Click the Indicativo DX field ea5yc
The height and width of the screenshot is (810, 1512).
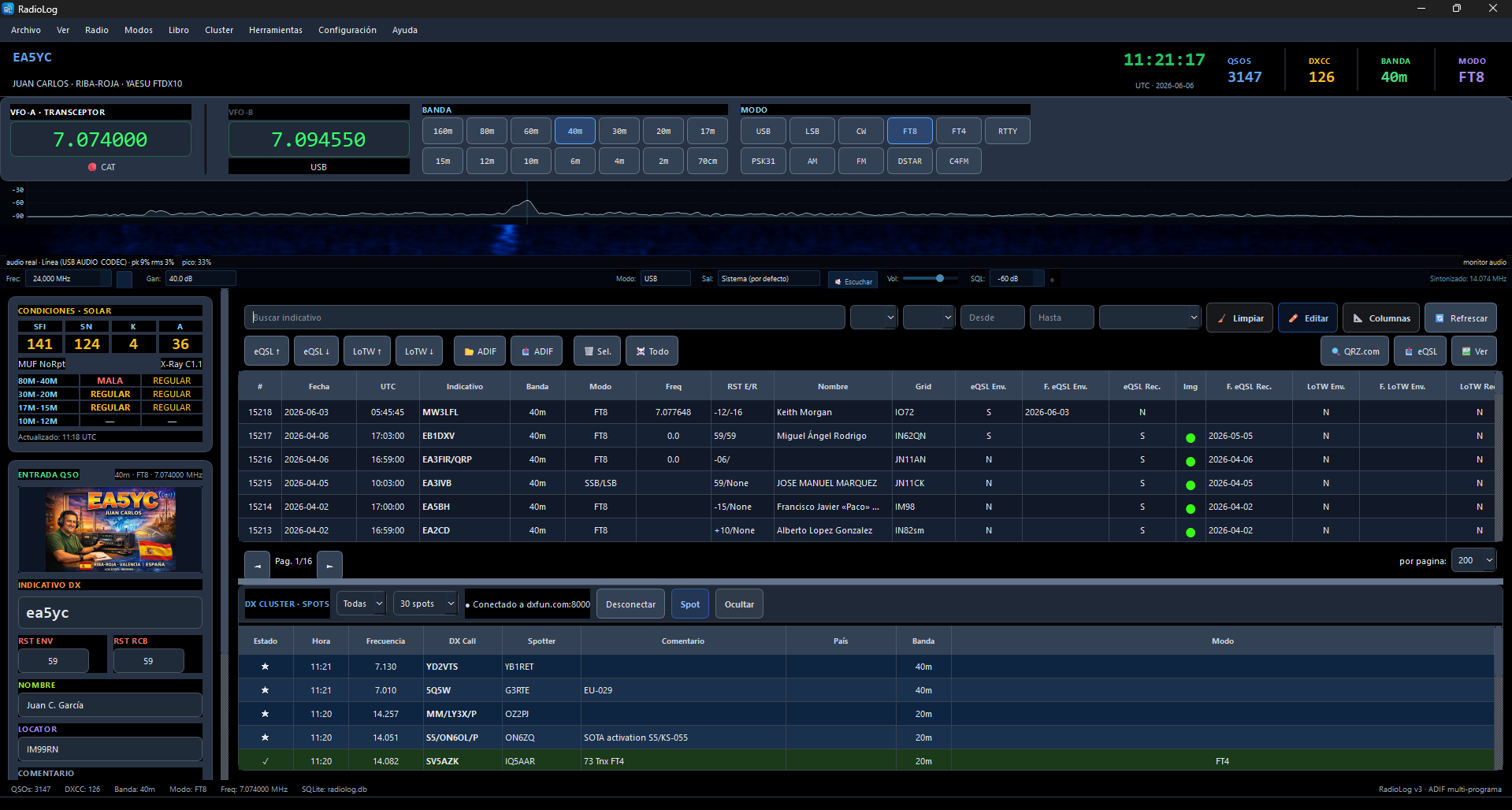point(110,612)
